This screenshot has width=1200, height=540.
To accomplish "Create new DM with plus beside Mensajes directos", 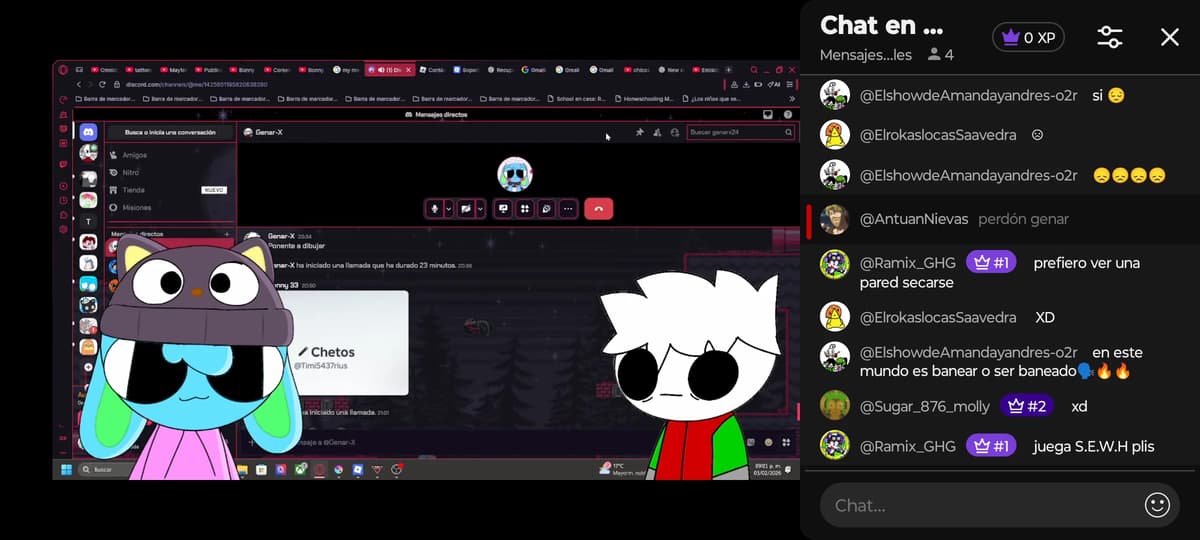I will (x=227, y=234).
